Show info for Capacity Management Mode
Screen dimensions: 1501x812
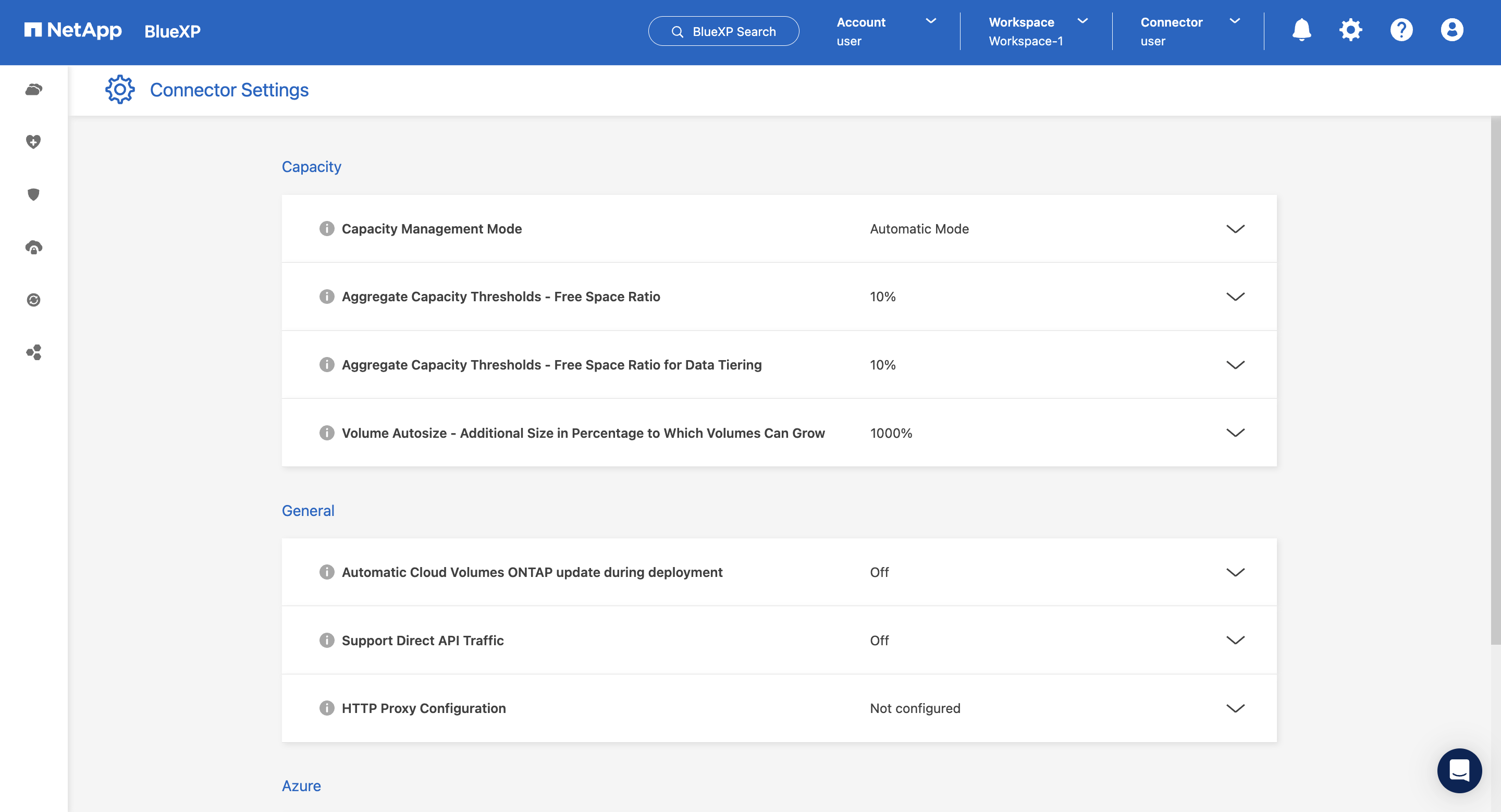pos(327,228)
